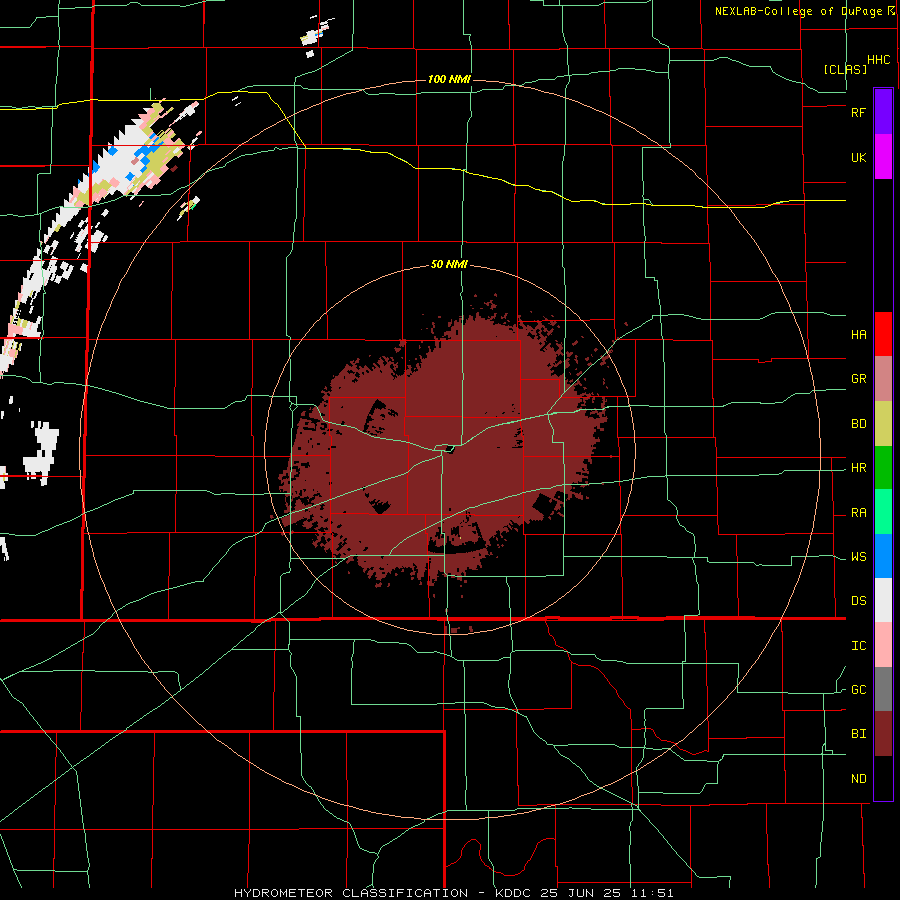Click the [CLAS] units label

(x=845, y=69)
